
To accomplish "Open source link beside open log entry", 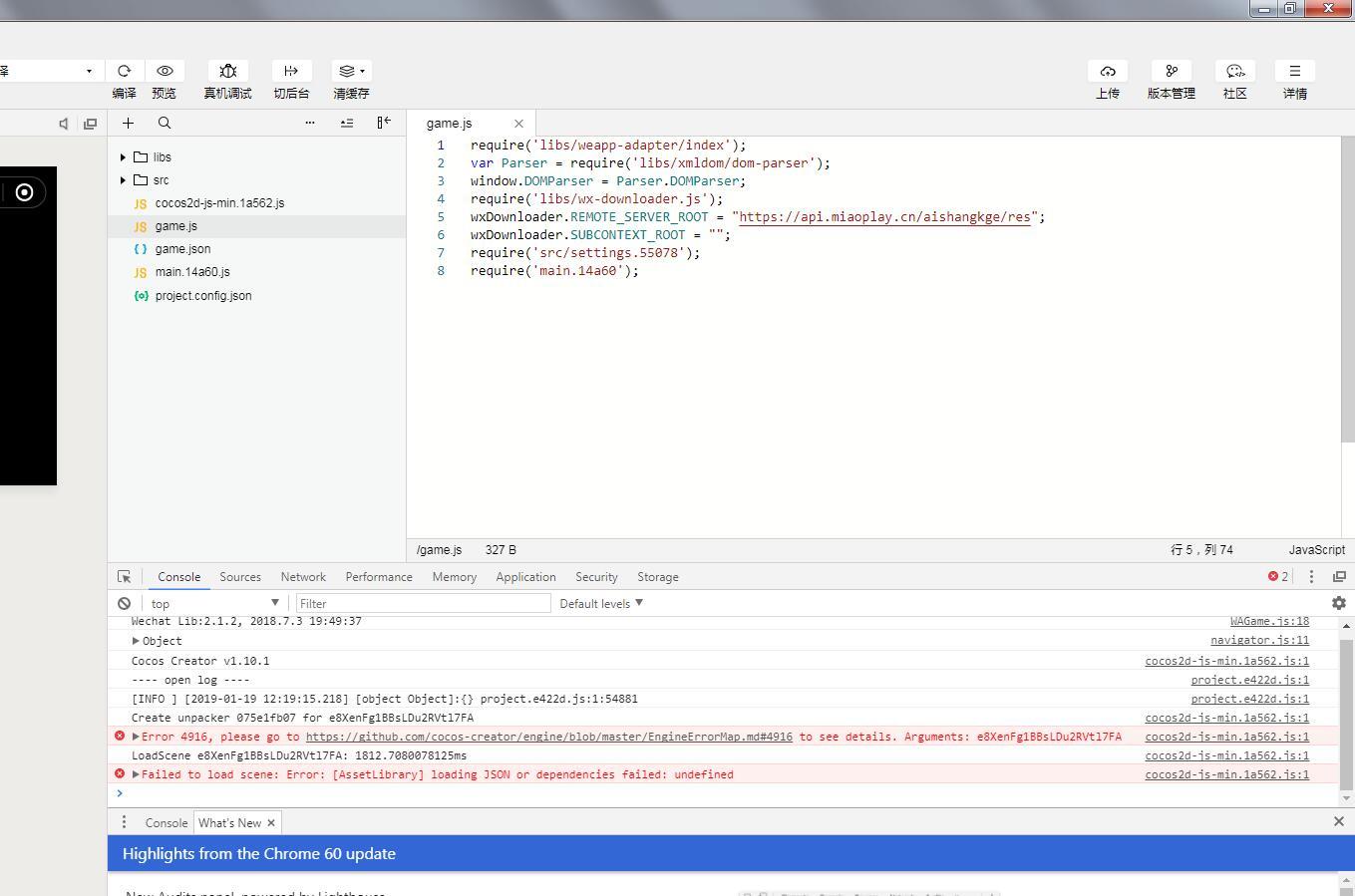I will pyautogui.click(x=1250, y=680).
